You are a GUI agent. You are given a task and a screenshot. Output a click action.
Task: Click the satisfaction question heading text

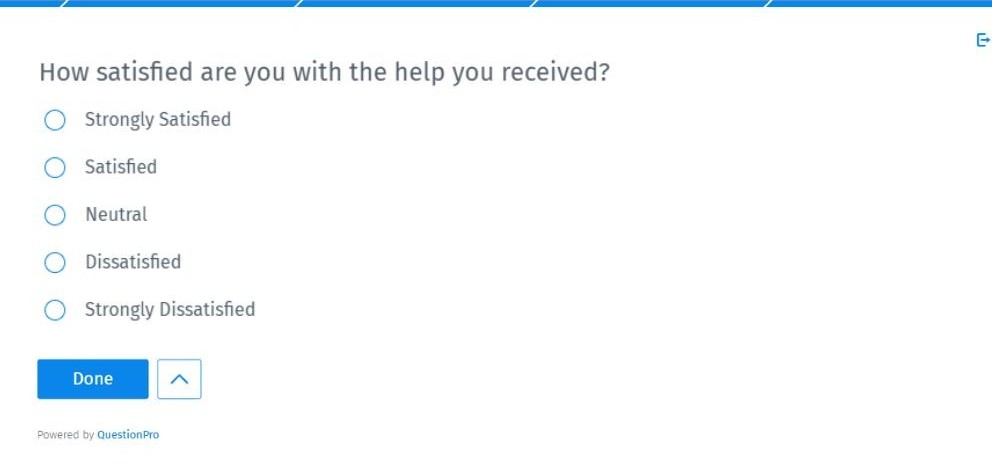coord(325,72)
